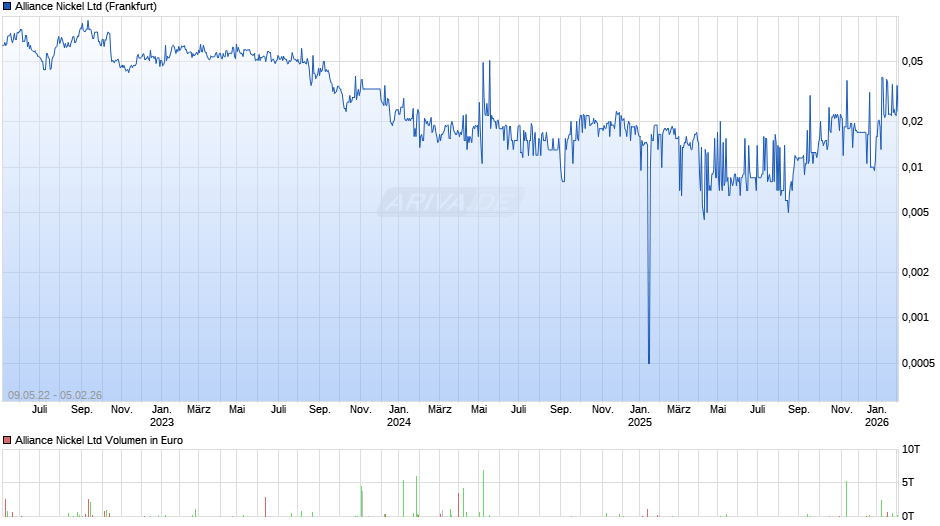Click the 'Jan. 2024' time axis label
The image size is (940, 526).
click(x=399, y=416)
